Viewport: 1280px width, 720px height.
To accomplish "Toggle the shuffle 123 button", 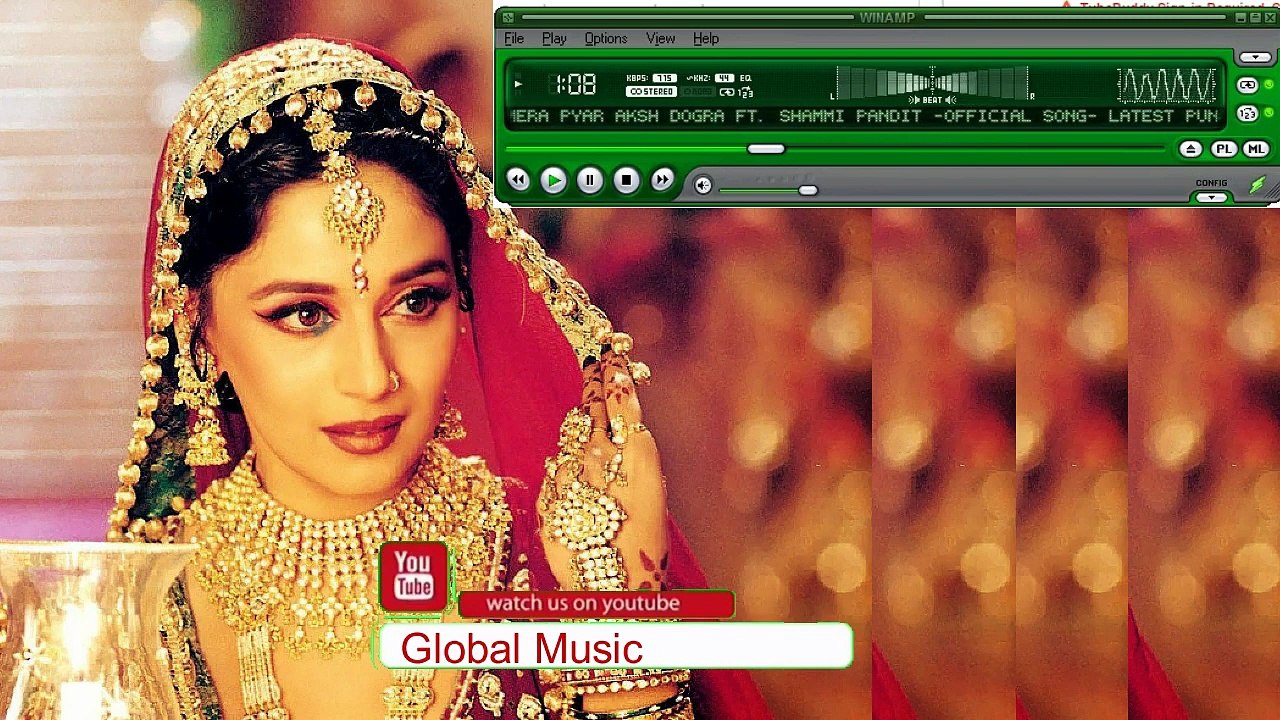I will [1247, 113].
